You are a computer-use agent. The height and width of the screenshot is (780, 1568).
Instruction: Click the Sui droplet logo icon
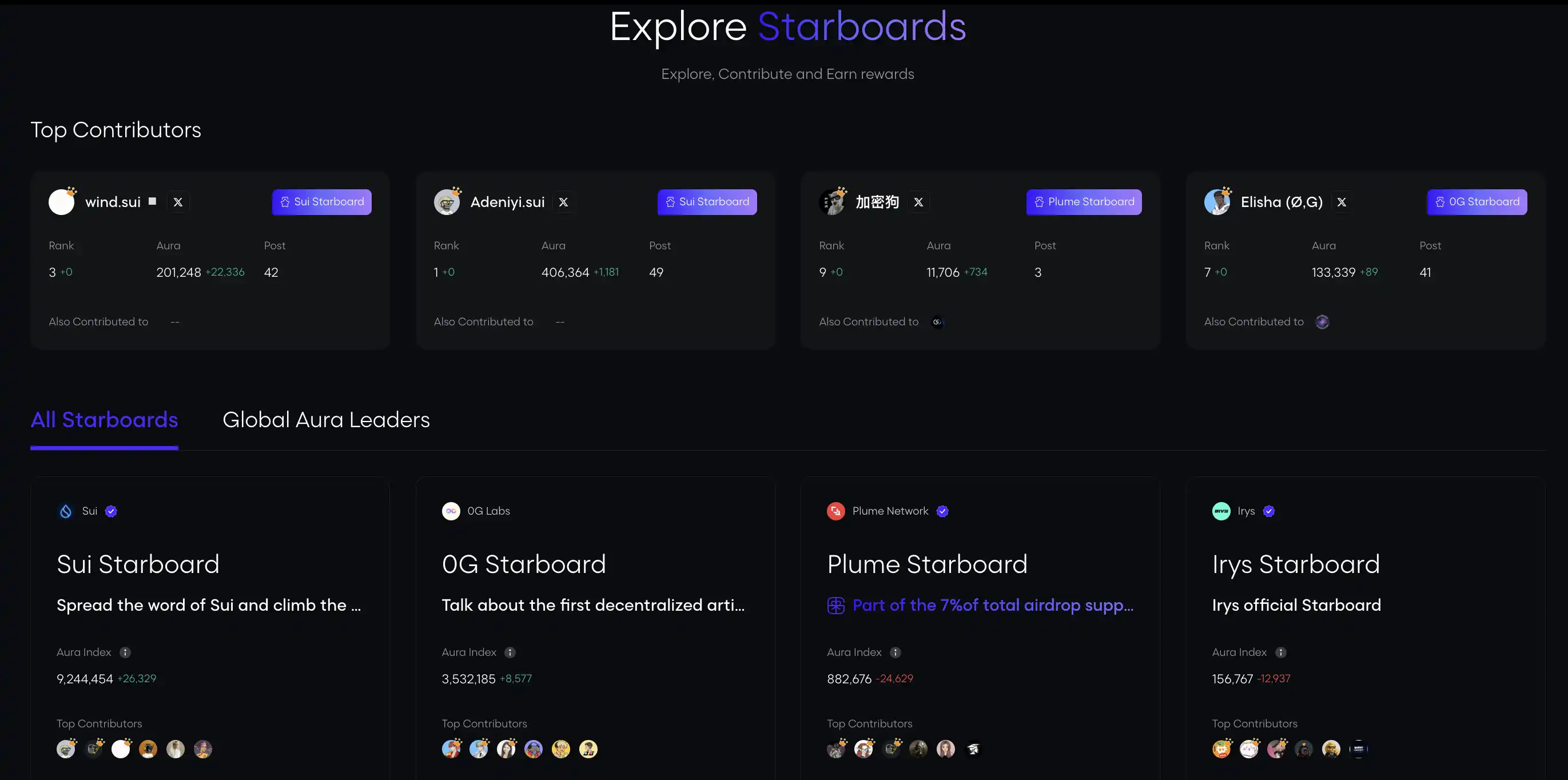66,511
